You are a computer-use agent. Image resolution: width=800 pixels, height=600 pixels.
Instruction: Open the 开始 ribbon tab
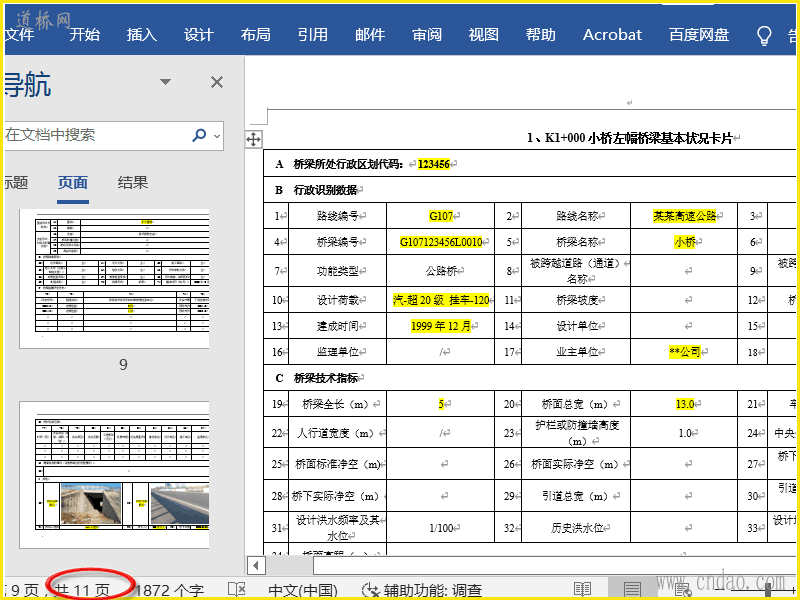pyautogui.click(x=85, y=35)
